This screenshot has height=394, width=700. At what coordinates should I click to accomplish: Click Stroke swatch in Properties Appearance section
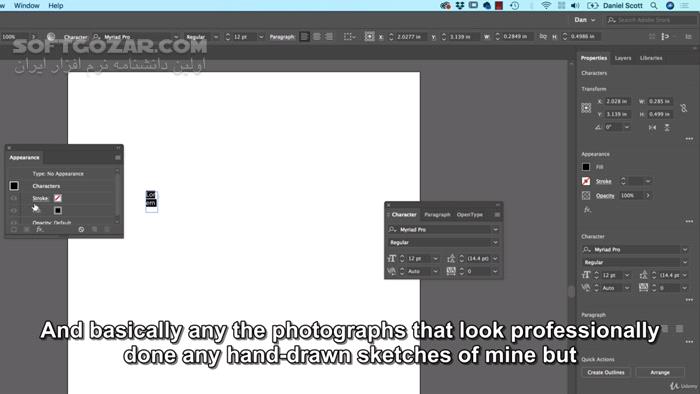coord(586,181)
